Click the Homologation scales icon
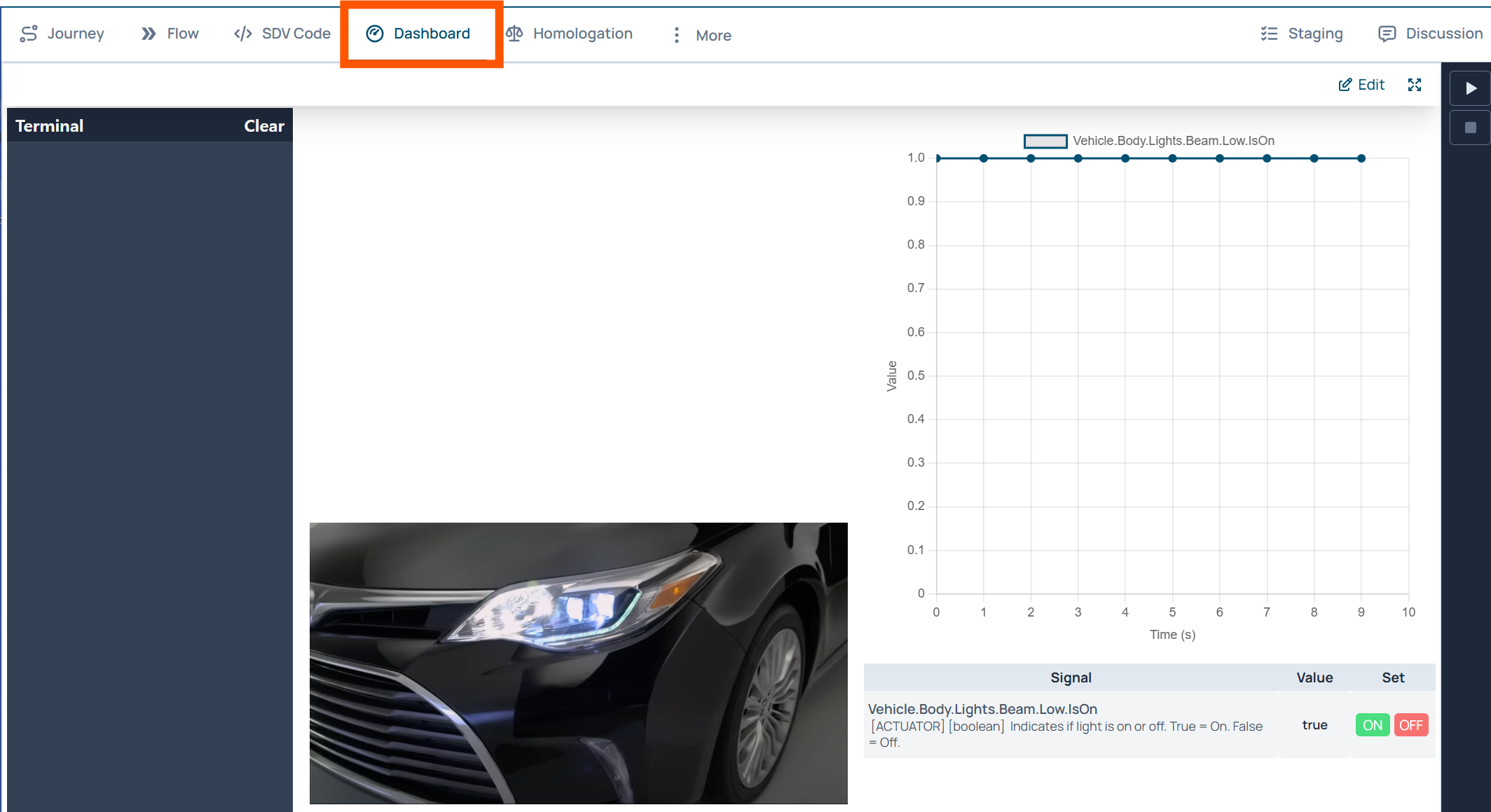Screen dimensions: 1491x812 [515, 34]
